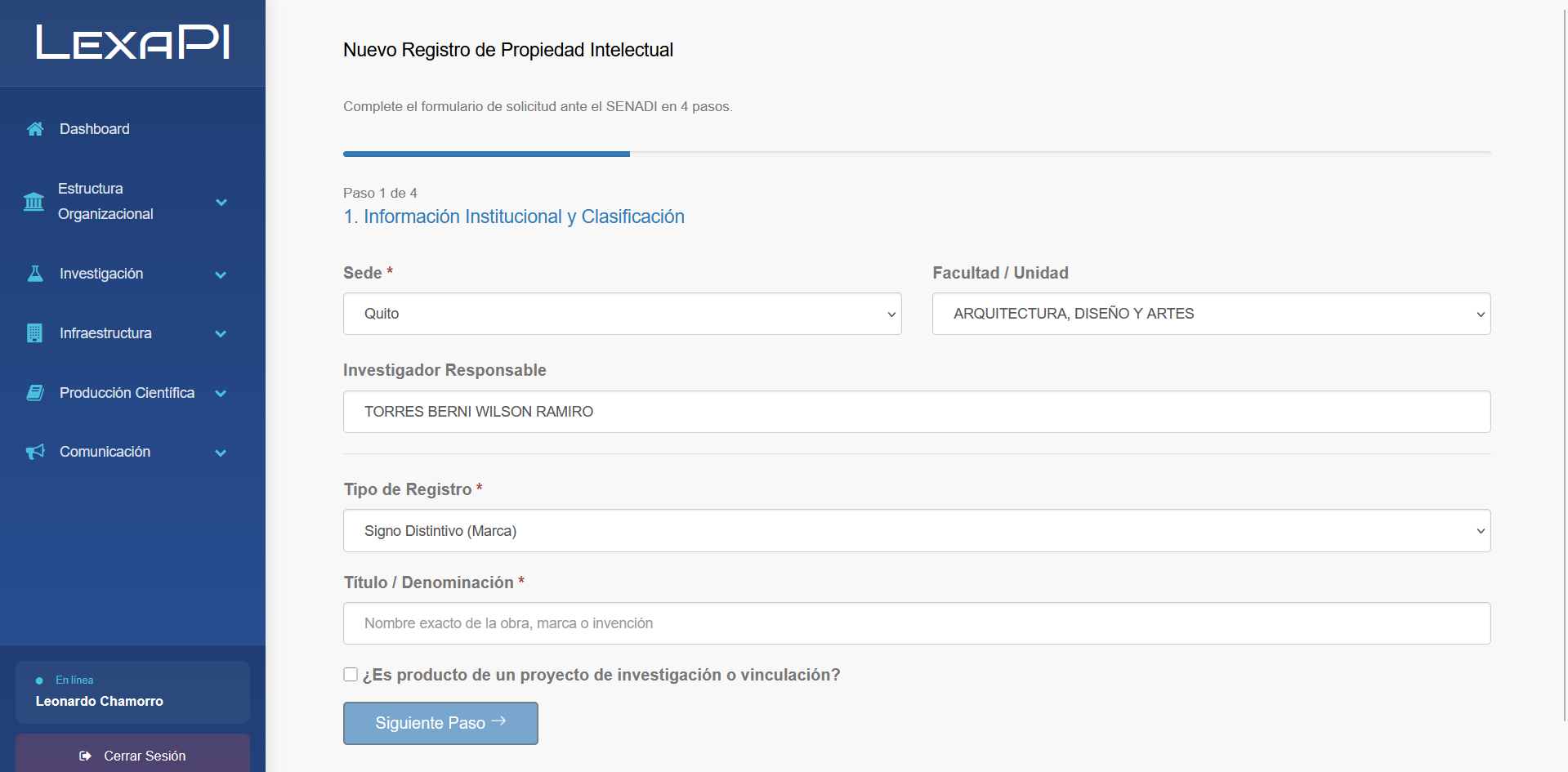
Task: Open the Tipo de Registro dropdown
Action: point(917,531)
